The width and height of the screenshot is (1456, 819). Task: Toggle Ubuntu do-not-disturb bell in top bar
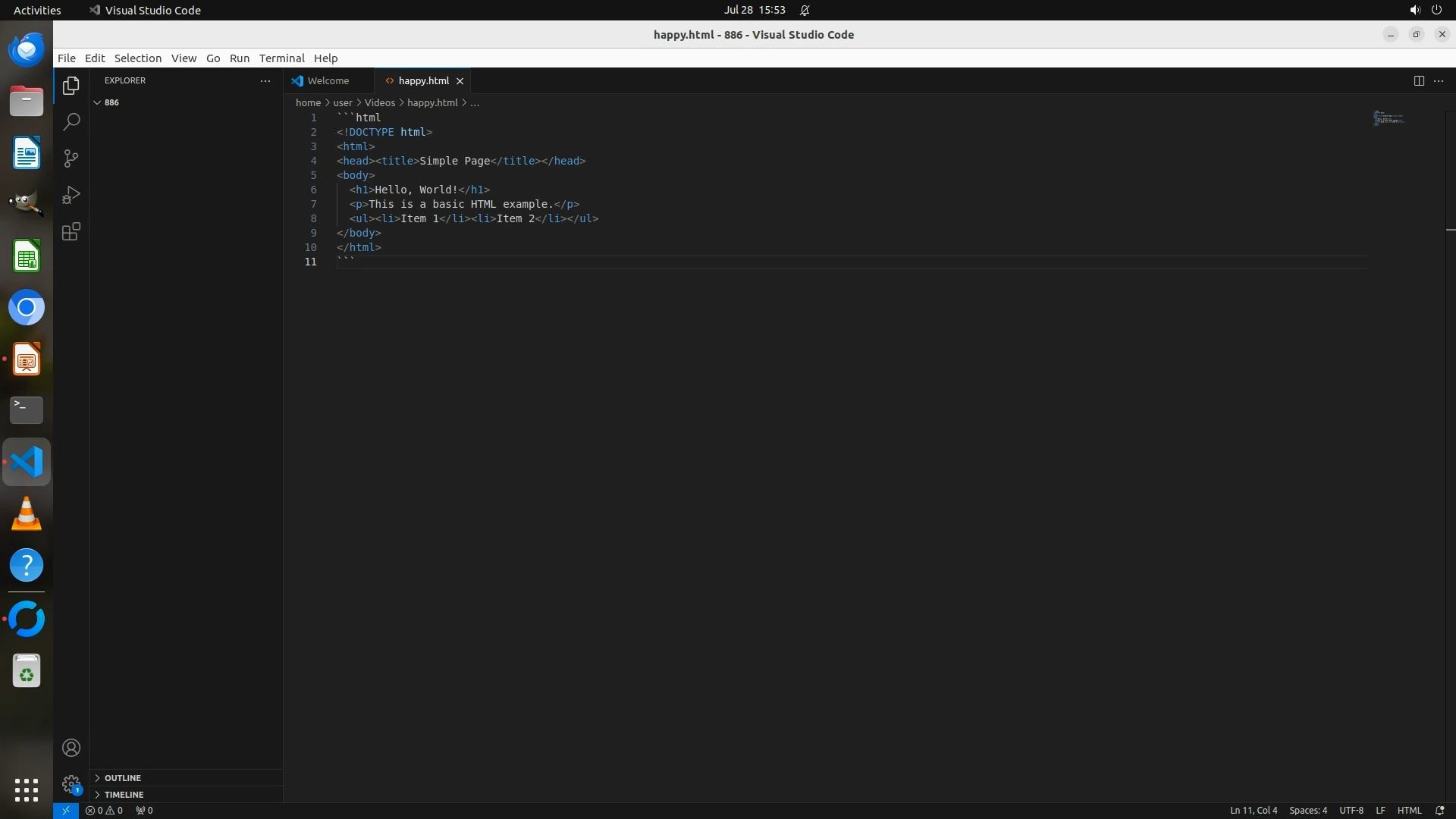tap(805, 10)
